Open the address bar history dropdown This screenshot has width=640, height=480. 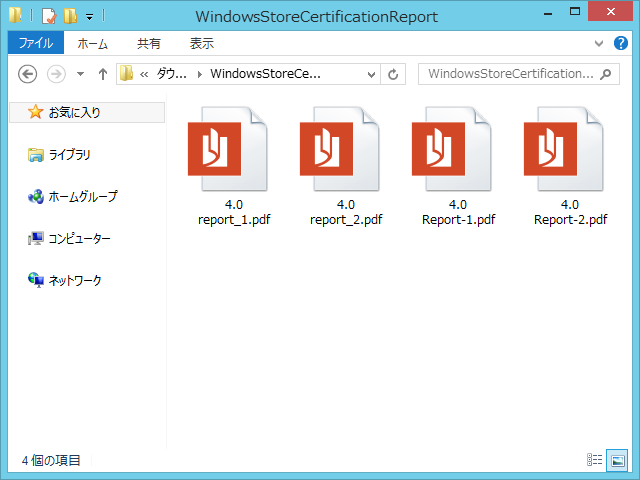(x=371, y=74)
